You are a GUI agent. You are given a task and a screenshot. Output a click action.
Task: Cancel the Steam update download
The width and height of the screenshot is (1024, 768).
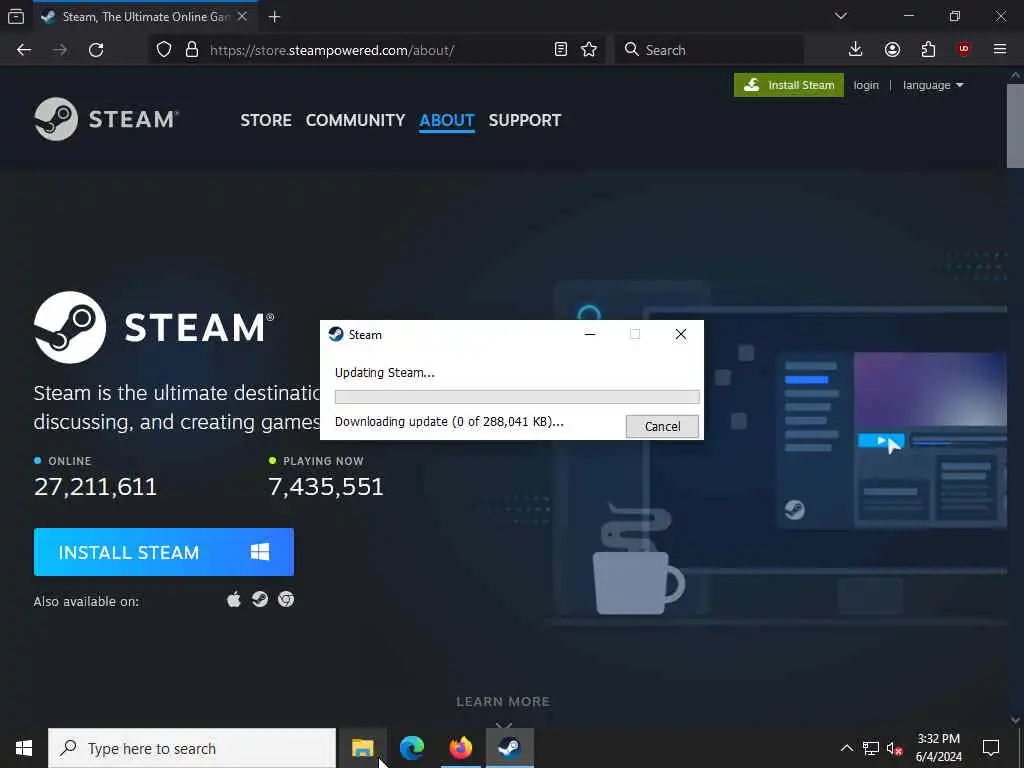click(662, 426)
